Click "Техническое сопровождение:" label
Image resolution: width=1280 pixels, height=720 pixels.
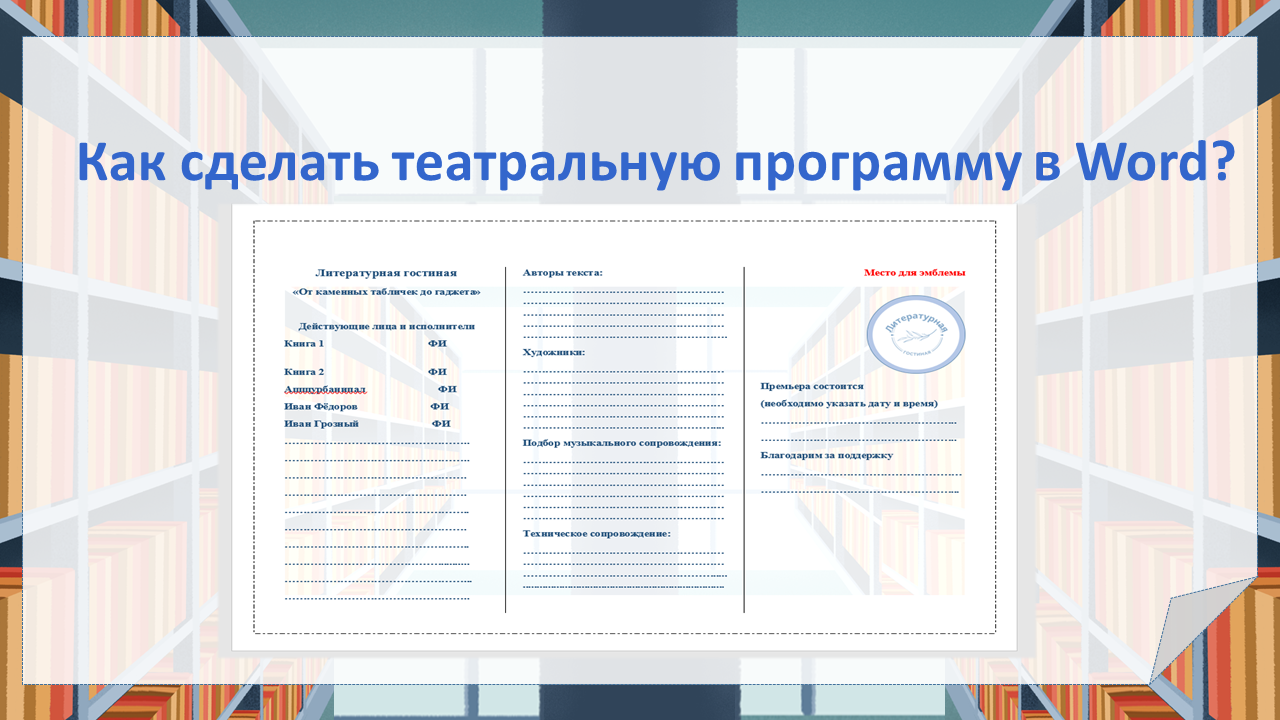coord(597,533)
